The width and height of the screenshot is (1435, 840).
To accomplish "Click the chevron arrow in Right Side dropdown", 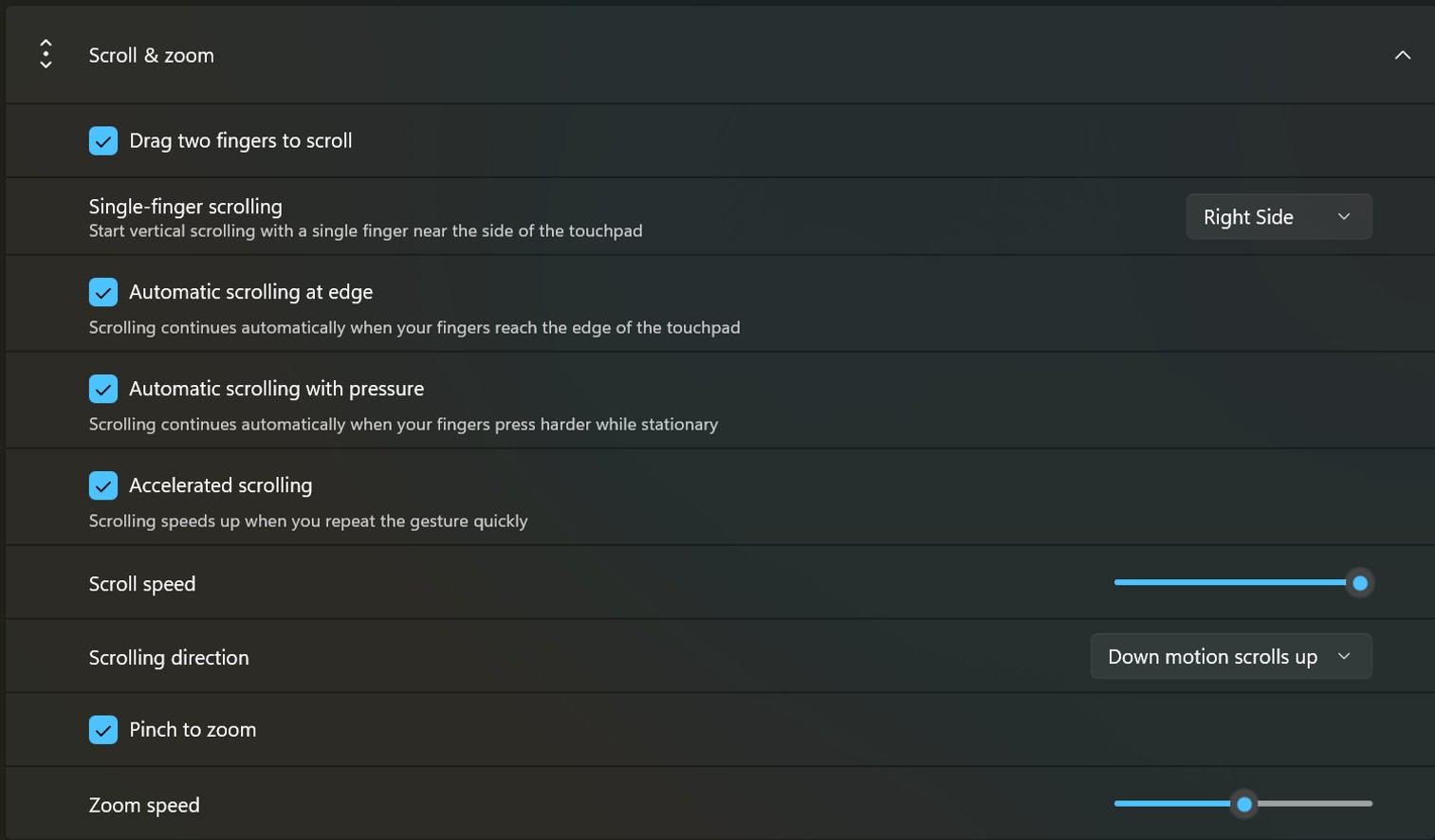I will click(x=1344, y=216).
